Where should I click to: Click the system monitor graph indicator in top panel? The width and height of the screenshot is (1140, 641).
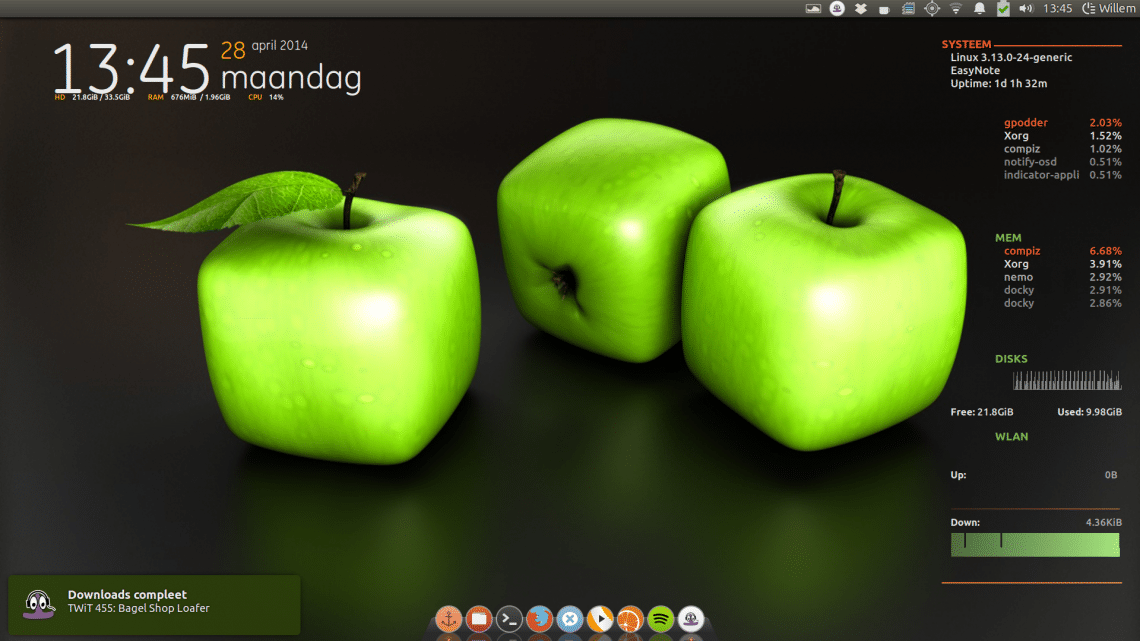tap(813, 9)
